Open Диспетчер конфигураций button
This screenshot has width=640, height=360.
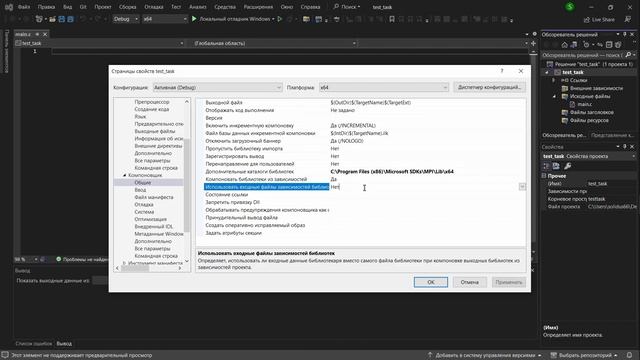pyautogui.click(x=489, y=87)
